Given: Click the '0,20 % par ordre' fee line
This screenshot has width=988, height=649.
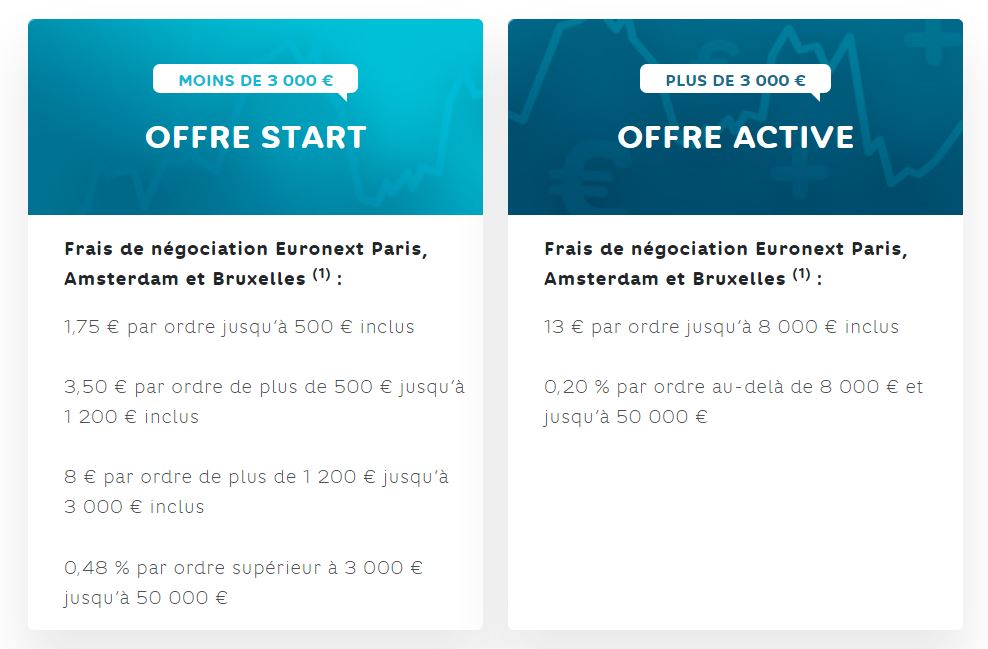Looking at the screenshot, I should click(733, 401).
